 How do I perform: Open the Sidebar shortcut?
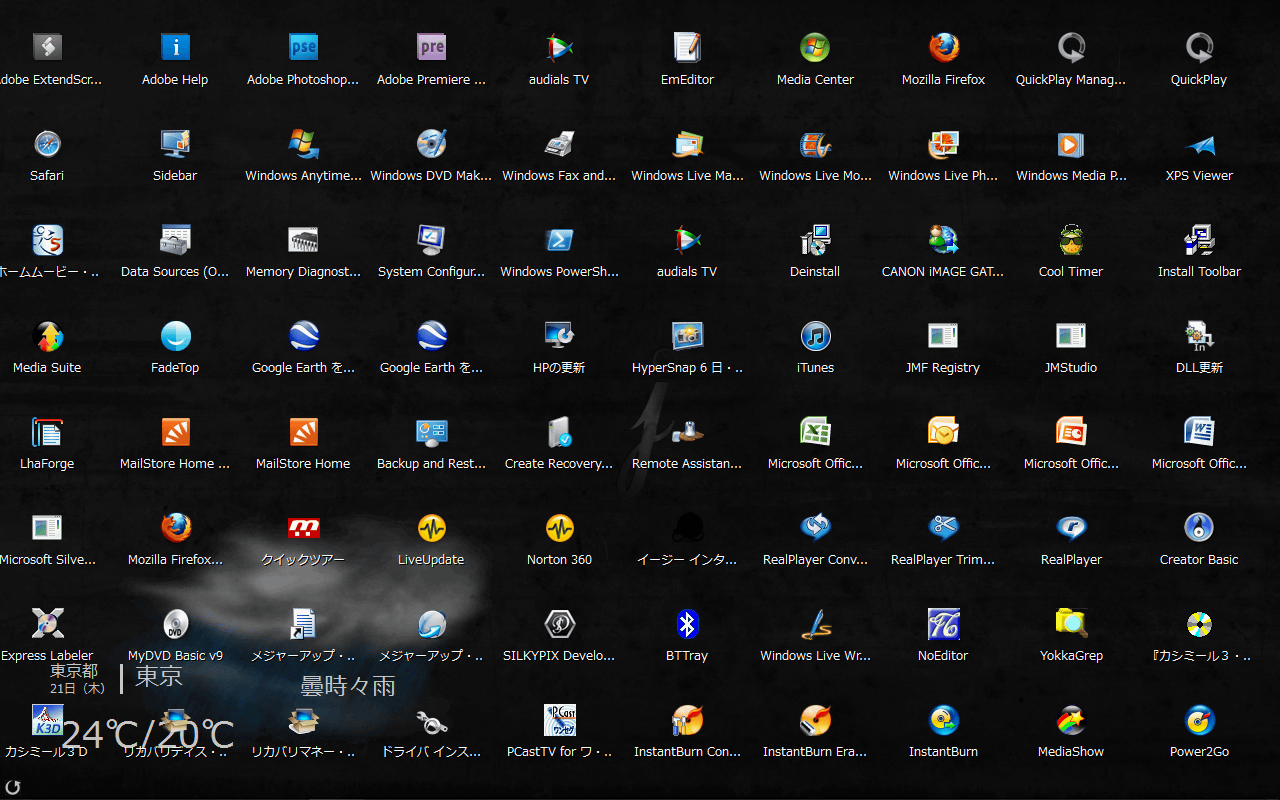point(175,143)
